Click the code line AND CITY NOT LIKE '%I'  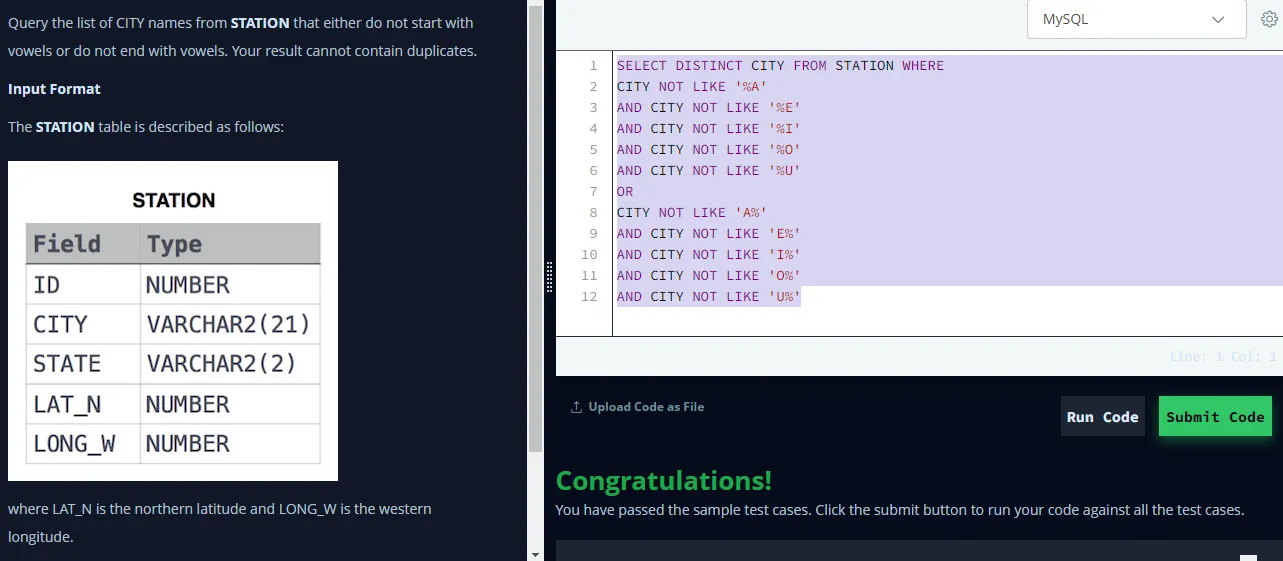pos(709,129)
